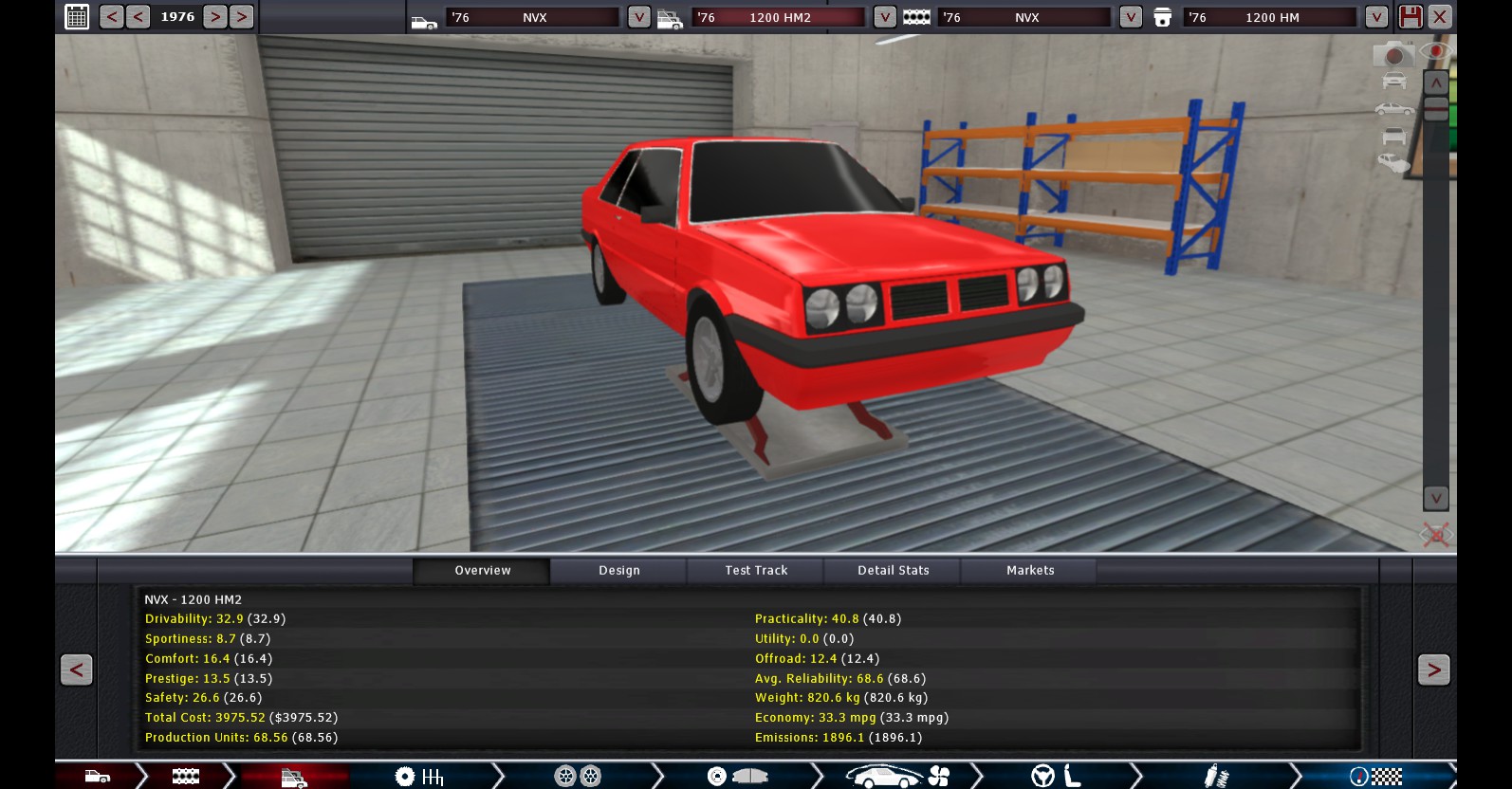Image resolution: width=1512 pixels, height=789 pixels.
Task: Click the Comfort: 16.4 stat
Action: point(209,658)
